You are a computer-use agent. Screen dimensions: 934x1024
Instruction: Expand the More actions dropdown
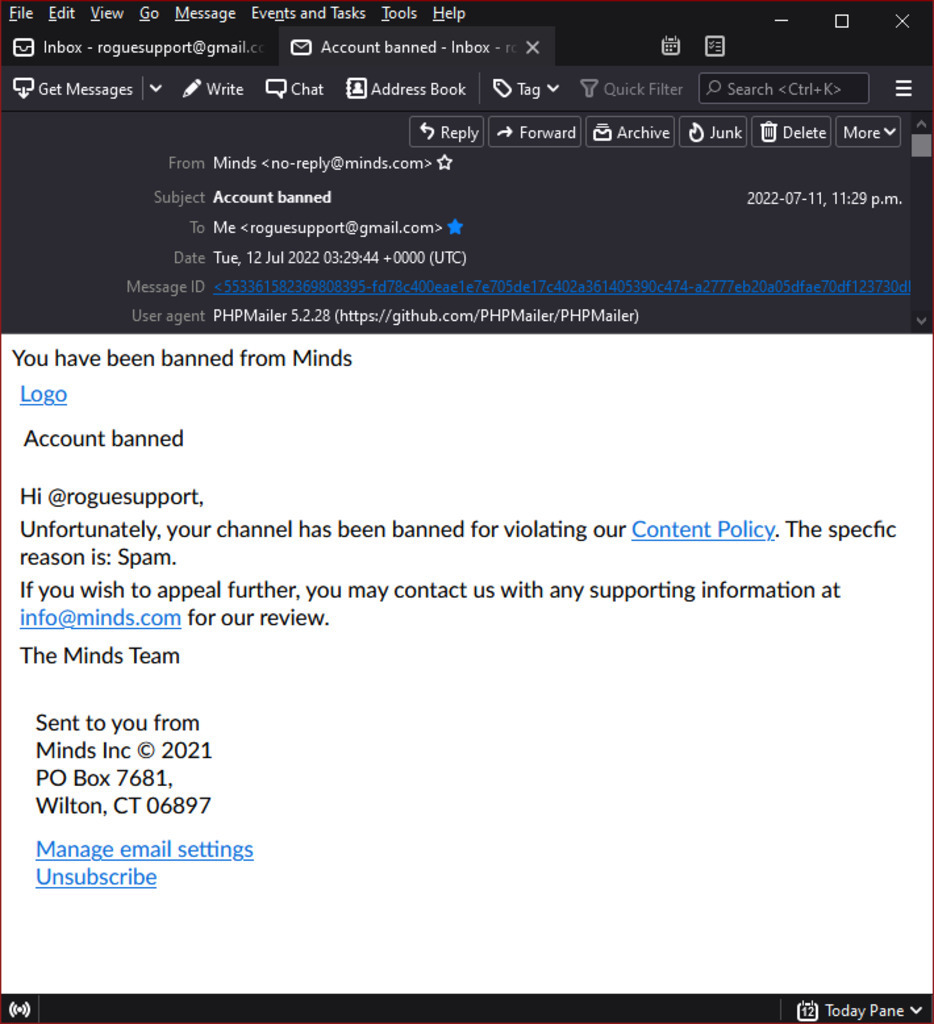869,132
